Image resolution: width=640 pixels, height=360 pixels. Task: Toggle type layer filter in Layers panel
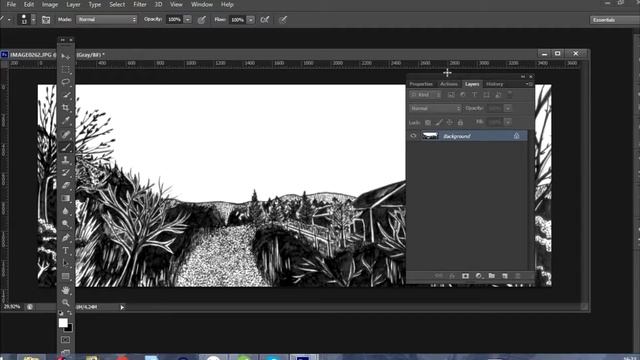point(475,95)
